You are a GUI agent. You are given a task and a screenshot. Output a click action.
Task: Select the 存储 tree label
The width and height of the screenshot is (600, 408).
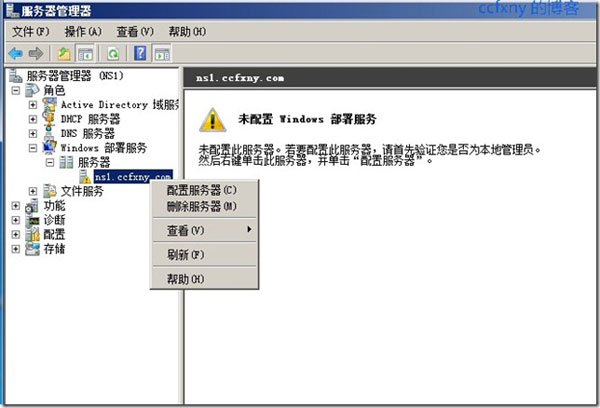(x=54, y=249)
